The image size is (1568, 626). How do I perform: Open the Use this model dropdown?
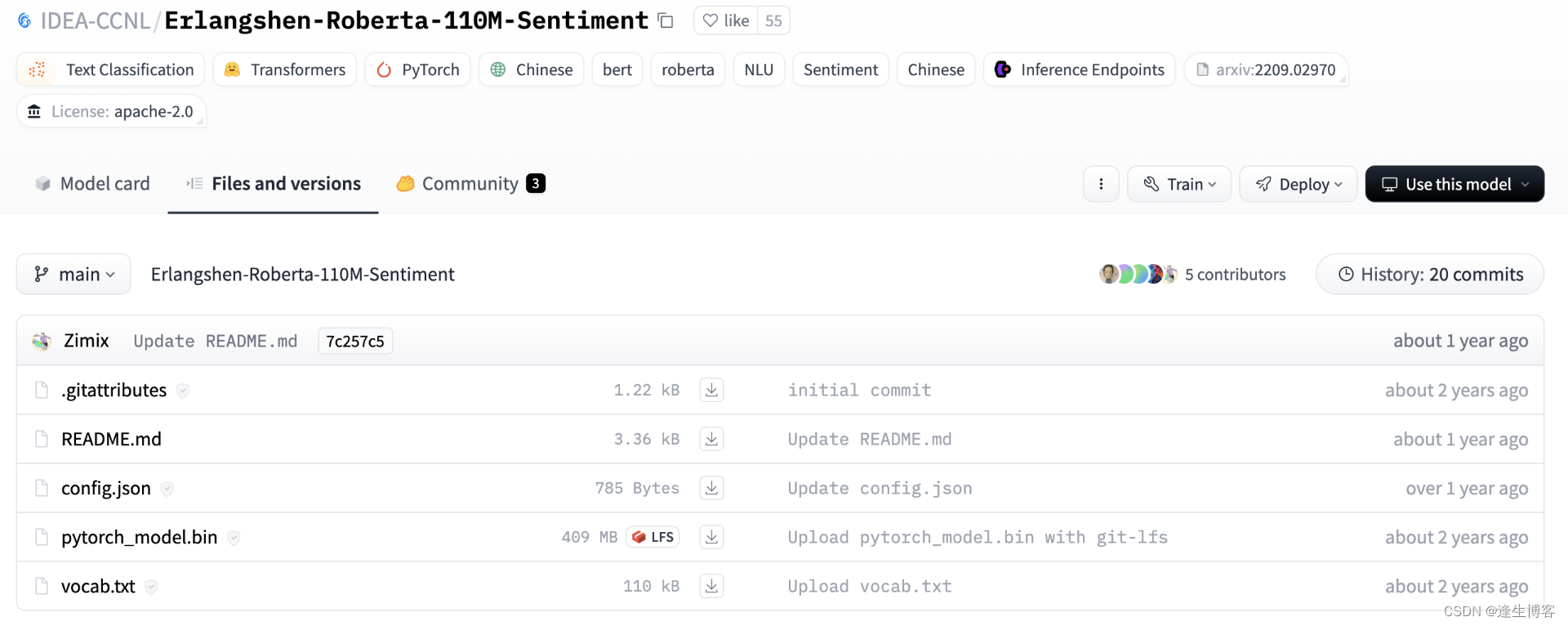point(1454,184)
